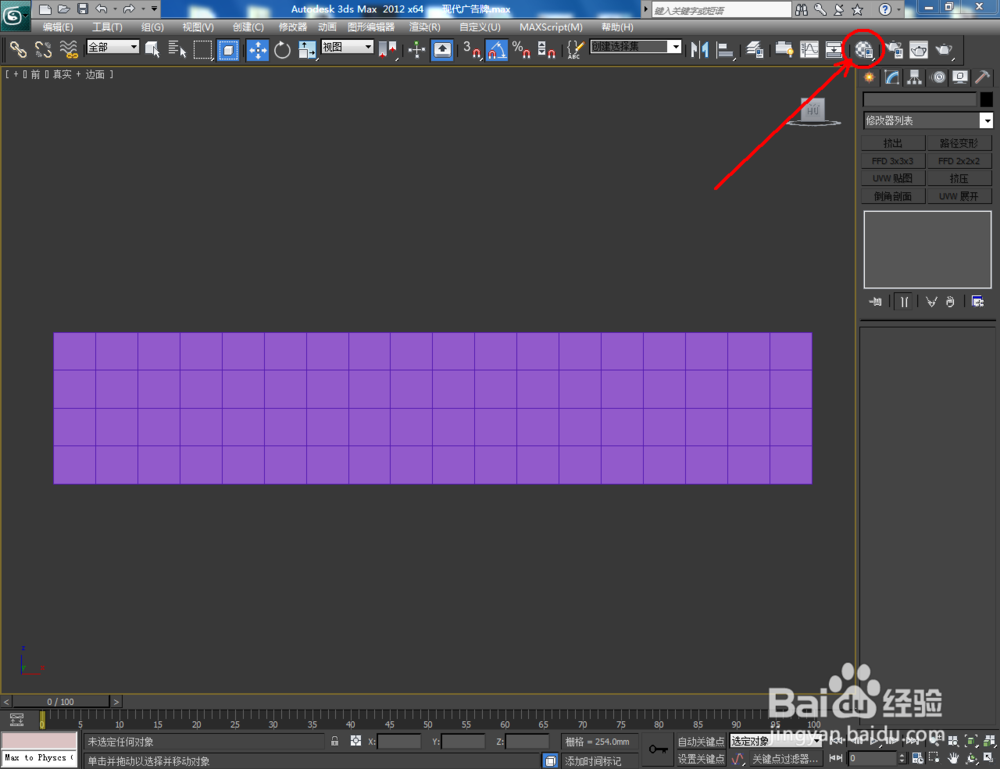Image resolution: width=1000 pixels, height=769 pixels.
Task: Click the UVW 贴图 modifier button
Action: tap(893, 179)
